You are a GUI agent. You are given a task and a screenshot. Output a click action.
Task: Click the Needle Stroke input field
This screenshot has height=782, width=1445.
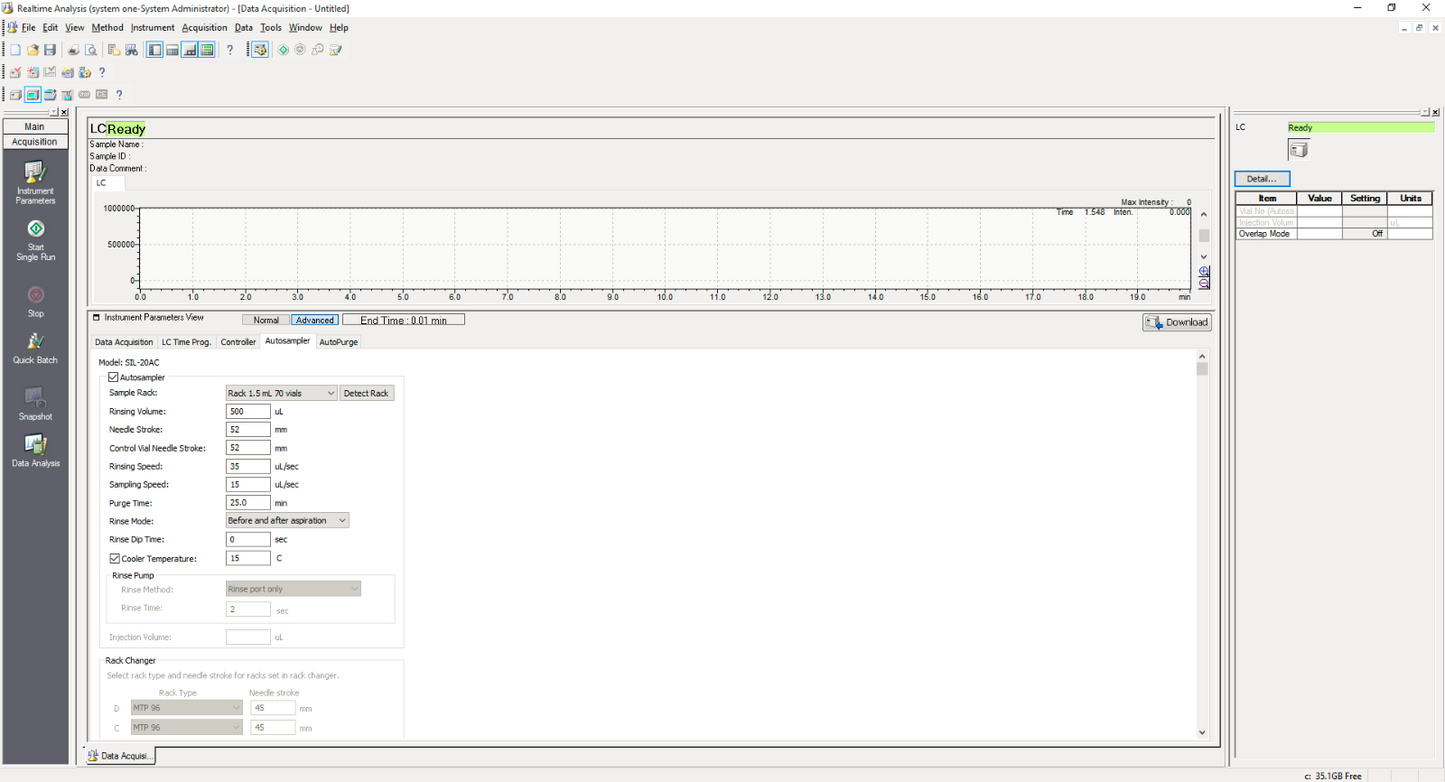pos(248,429)
